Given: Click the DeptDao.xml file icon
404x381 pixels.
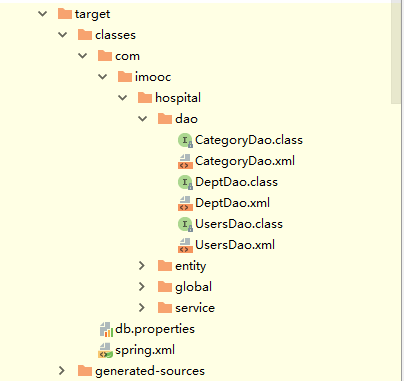Looking at the screenshot, I should coord(185,203).
